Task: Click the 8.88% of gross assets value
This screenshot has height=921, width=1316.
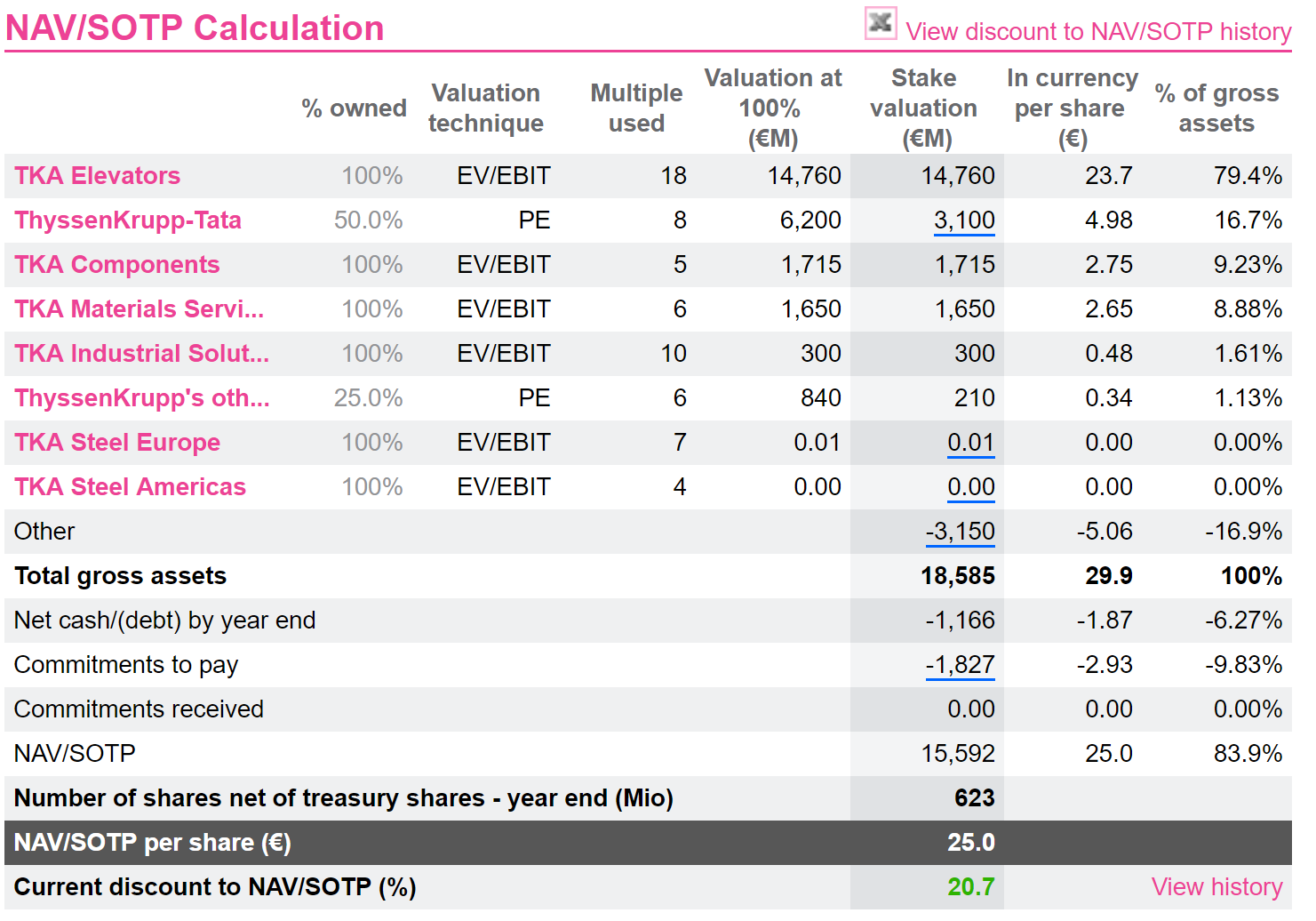Action: point(1248,309)
